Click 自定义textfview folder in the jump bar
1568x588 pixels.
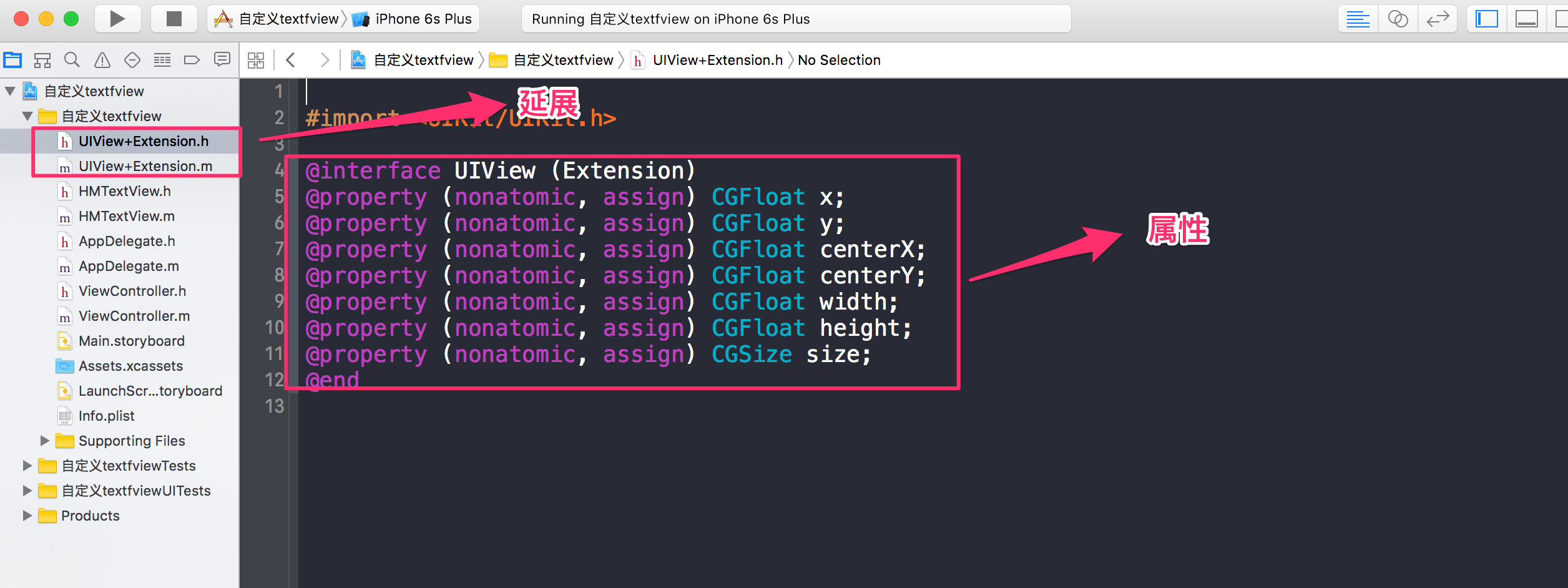click(x=552, y=60)
